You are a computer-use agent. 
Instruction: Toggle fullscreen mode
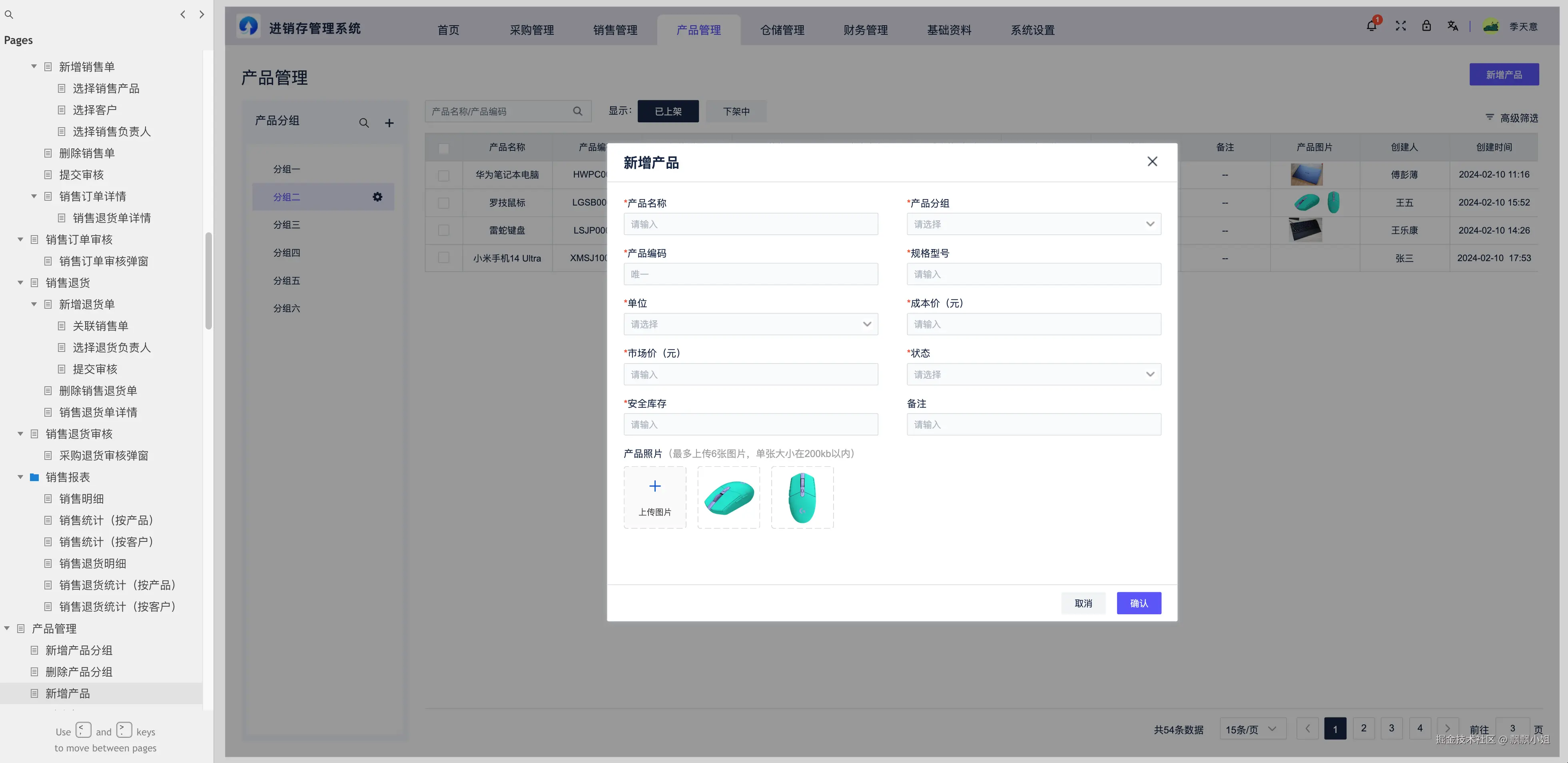1400,26
